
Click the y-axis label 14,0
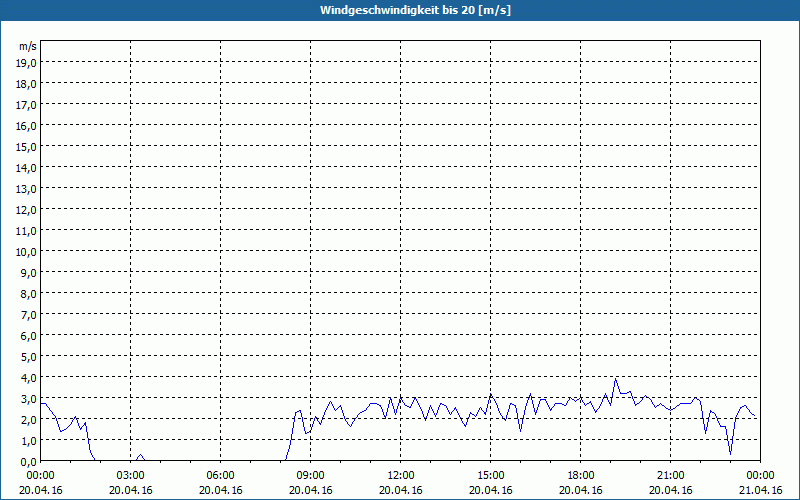(x=26, y=168)
